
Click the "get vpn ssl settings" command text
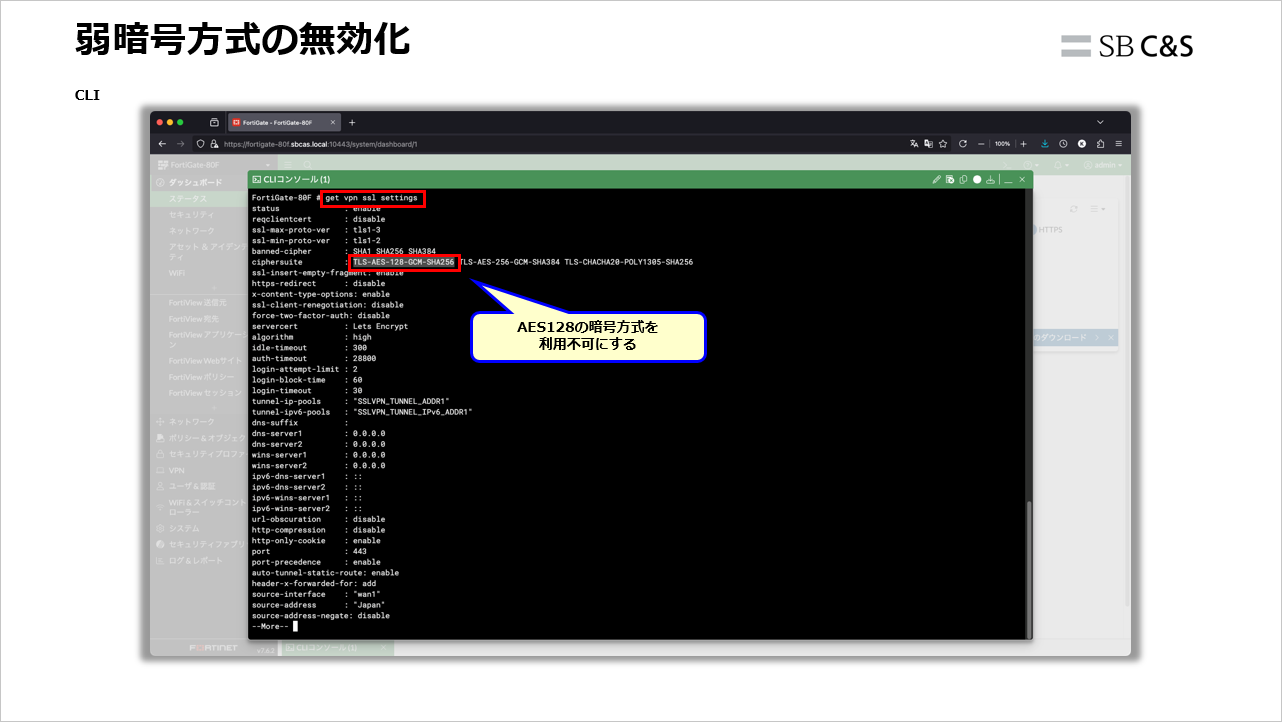(371, 198)
